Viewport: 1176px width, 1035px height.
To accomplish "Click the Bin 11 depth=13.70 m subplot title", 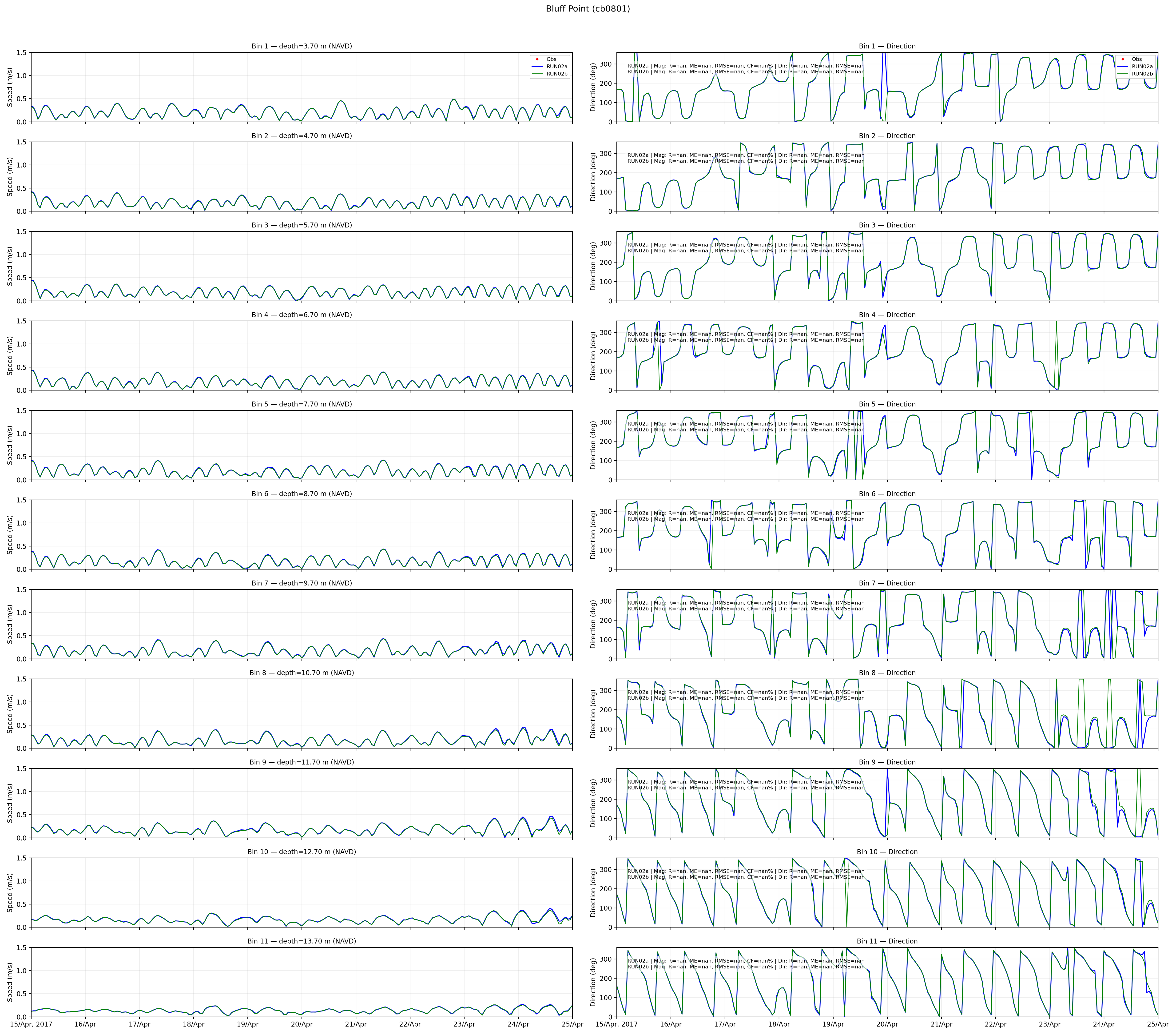I will point(302,941).
